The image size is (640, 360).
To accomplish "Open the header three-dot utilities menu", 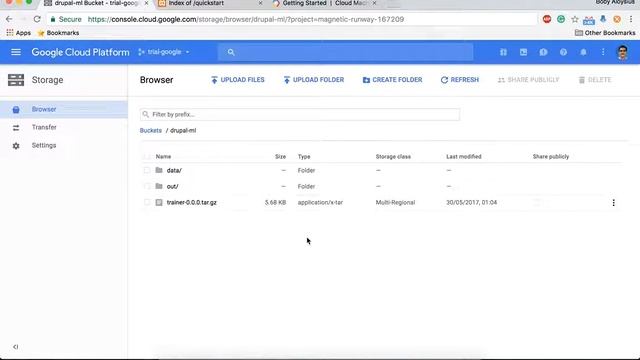I will [603, 52].
